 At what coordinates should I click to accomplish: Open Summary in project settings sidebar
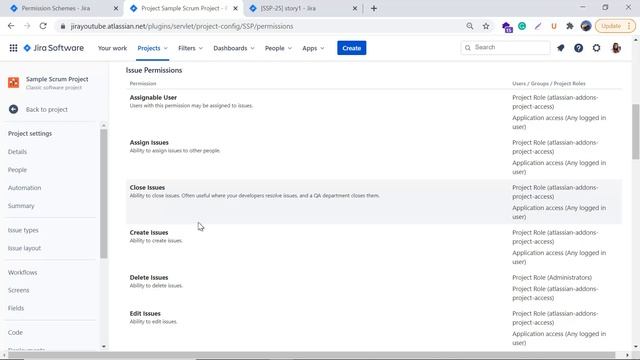(21, 206)
